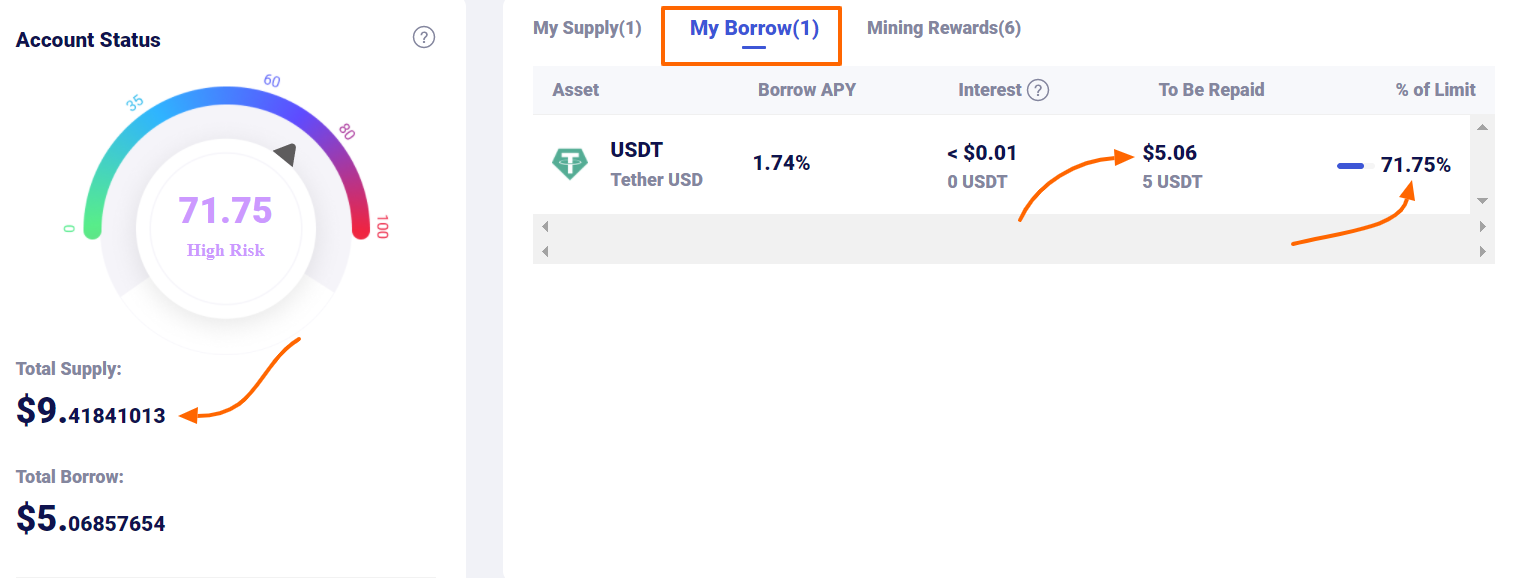Click the lower horizontal scrollbar right arrow
The height and width of the screenshot is (578, 1517).
tap(1483, 251)
